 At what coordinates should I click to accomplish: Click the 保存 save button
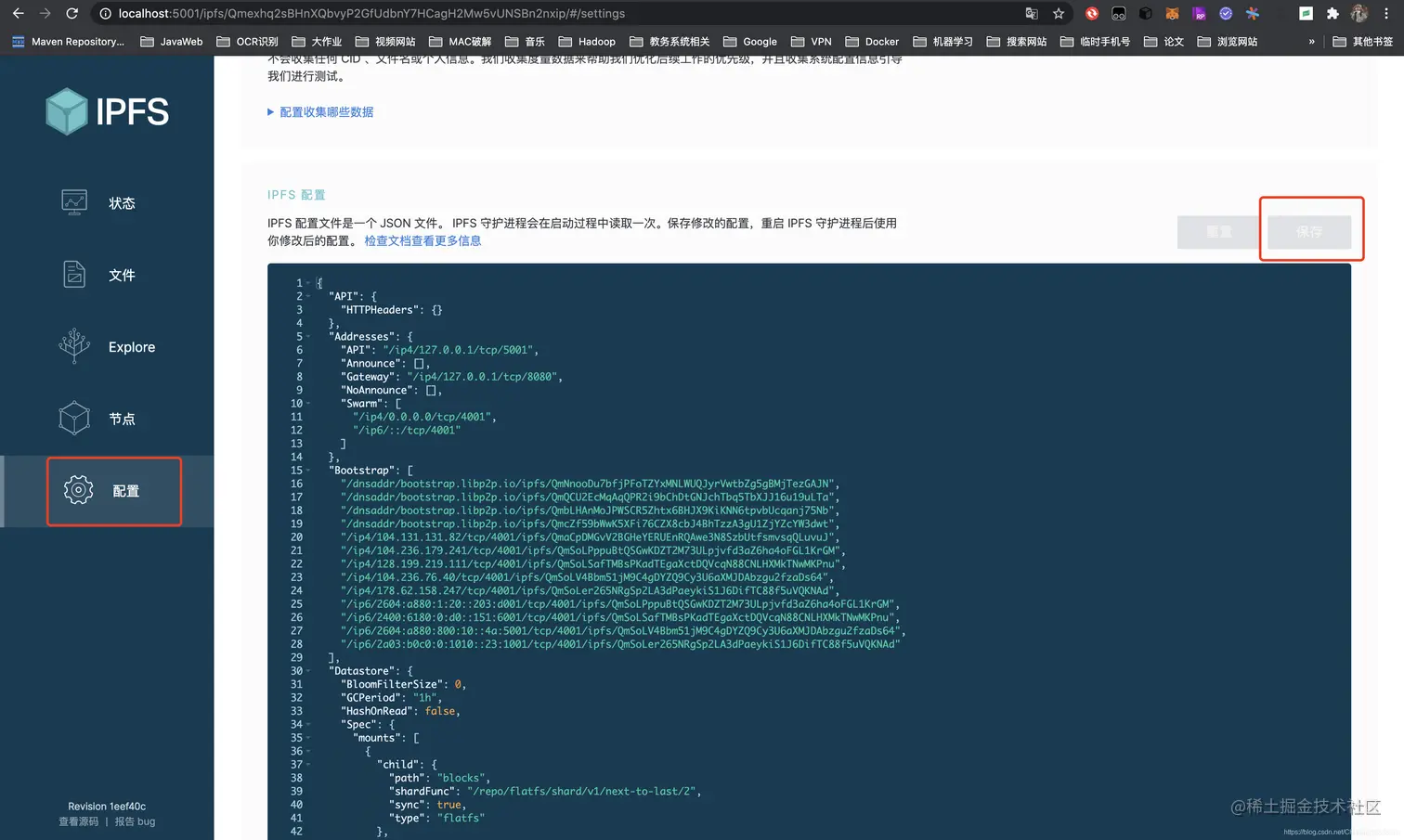[1309, 231]
